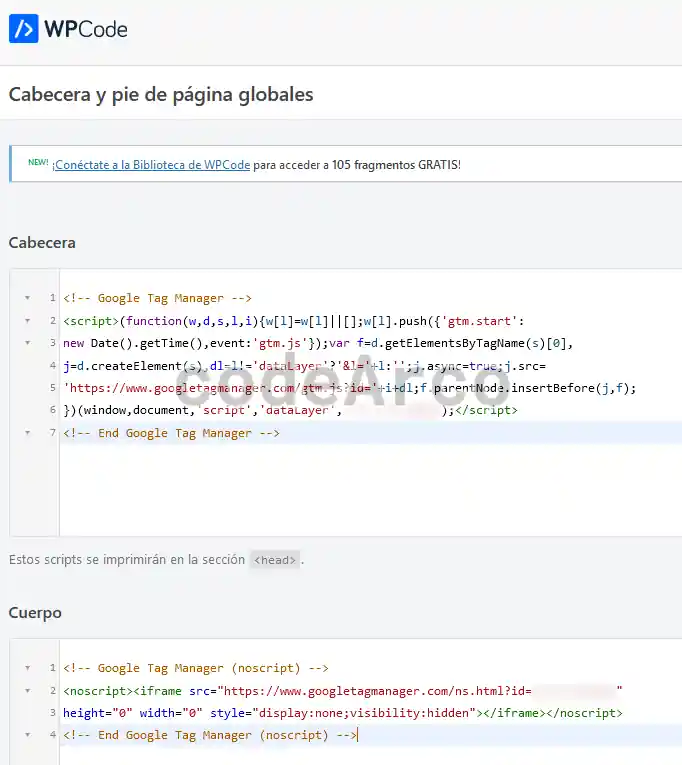This screenshot has height=765, width=682.
Task: Click the 'Cabecera y pie de página globales' heading
Action: tap(161, 95)
